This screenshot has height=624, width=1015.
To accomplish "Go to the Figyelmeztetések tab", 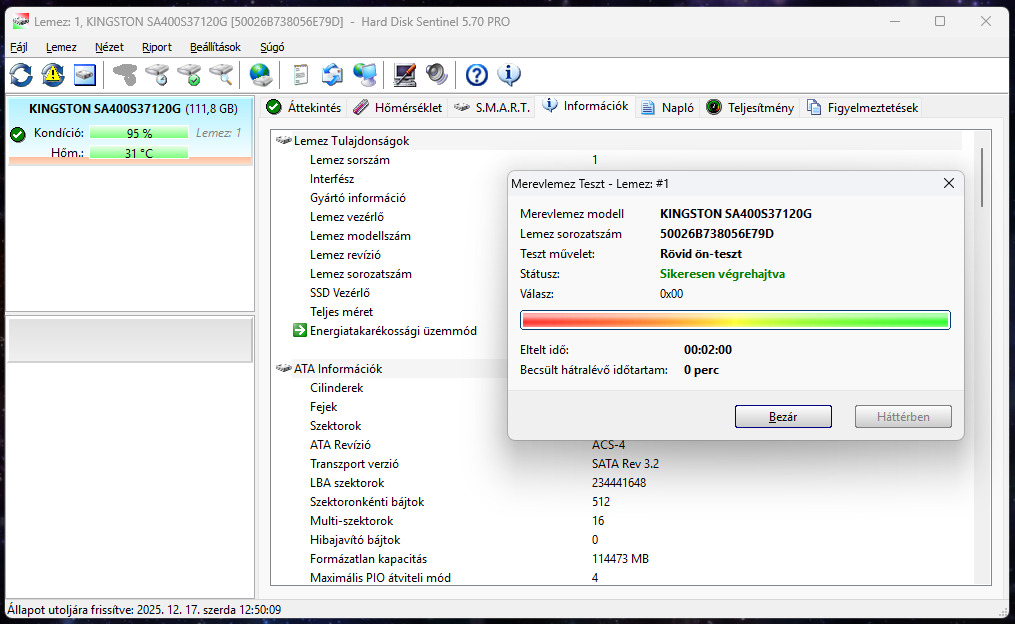I will tap(863, 107).
